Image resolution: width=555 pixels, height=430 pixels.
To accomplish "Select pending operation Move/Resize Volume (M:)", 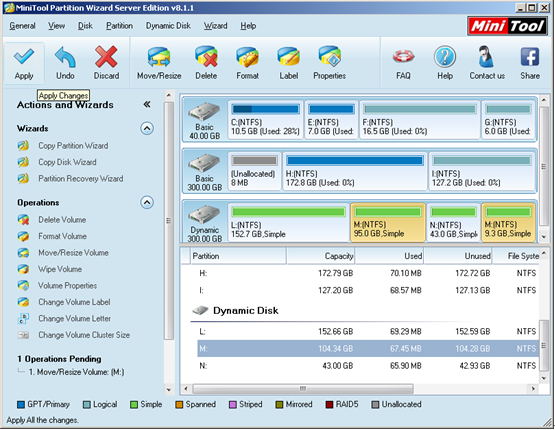I will pyautogui.click(x=76, y=372).
